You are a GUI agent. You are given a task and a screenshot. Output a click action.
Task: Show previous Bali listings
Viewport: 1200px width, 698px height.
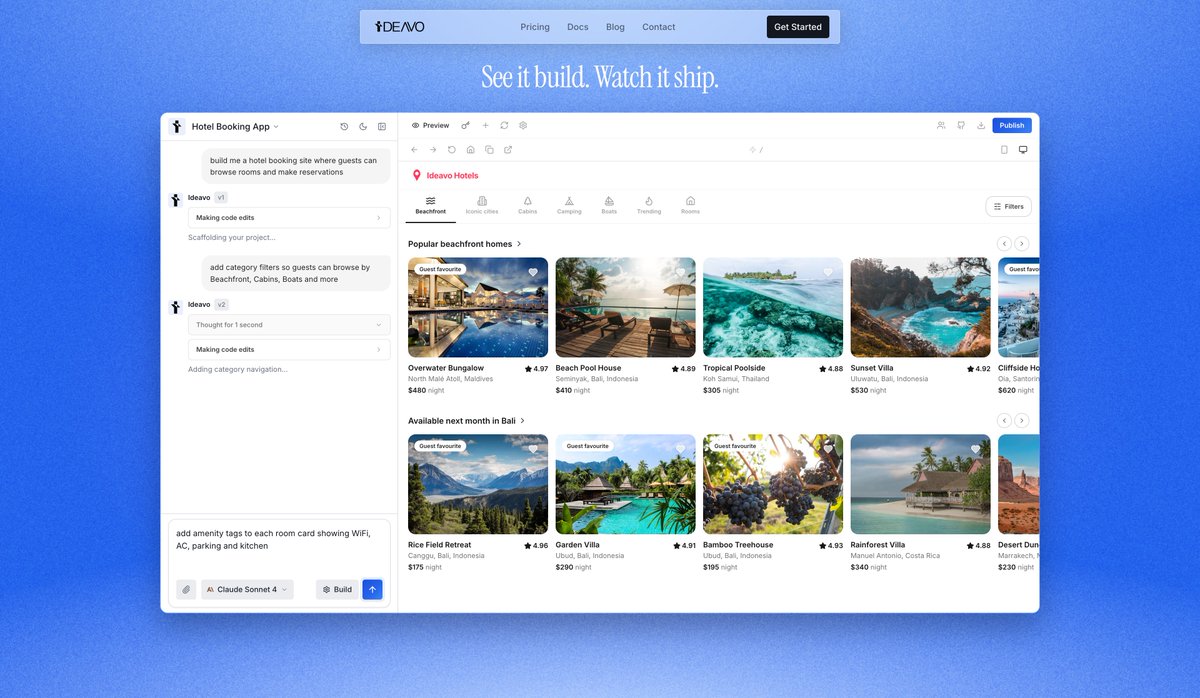coord(1004,421)
